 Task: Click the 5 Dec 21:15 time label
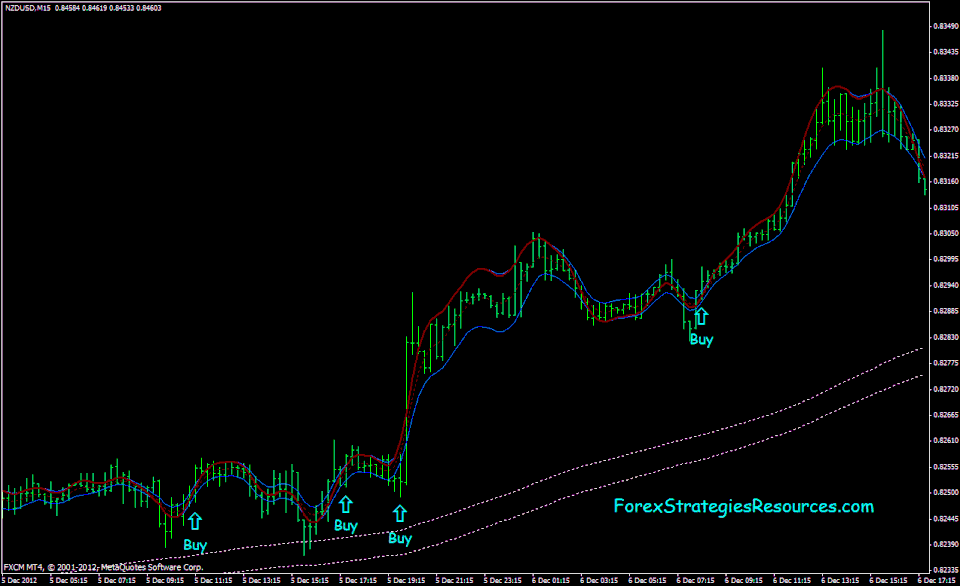pos(455,580)
